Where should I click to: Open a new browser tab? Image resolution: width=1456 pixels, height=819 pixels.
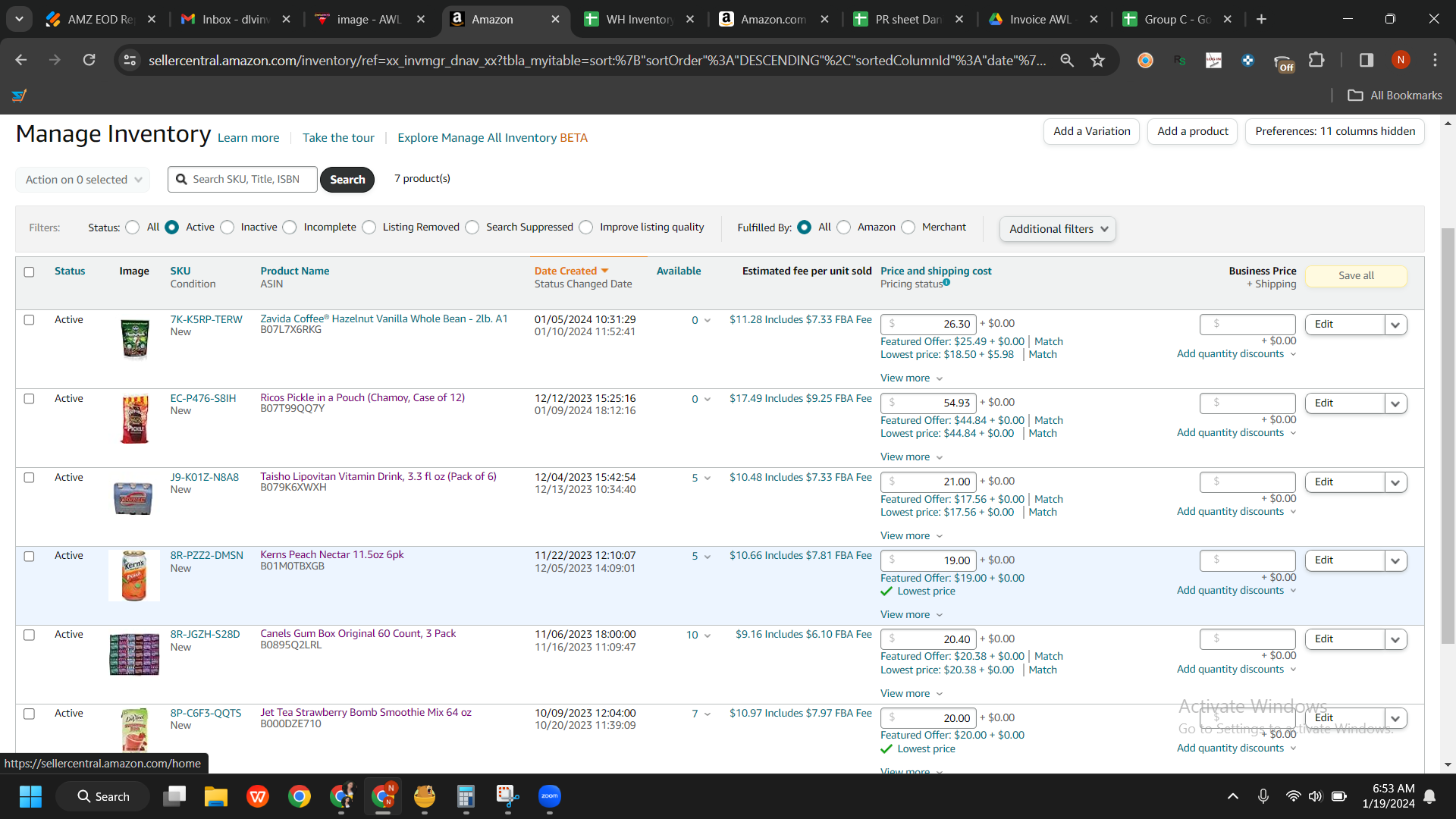click(x=1262, y=19)
